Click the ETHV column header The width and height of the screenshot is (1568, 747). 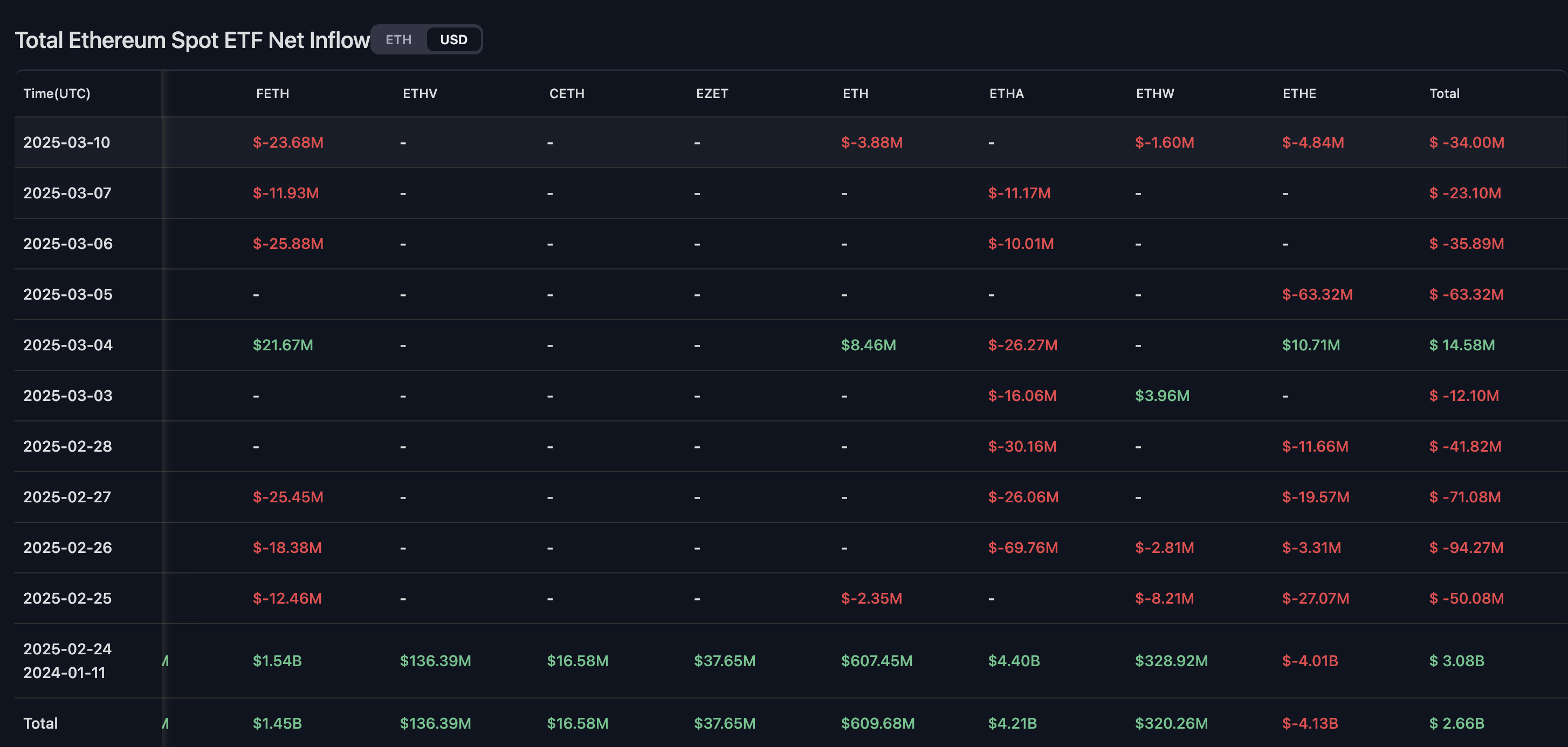(x=420, y=94)
